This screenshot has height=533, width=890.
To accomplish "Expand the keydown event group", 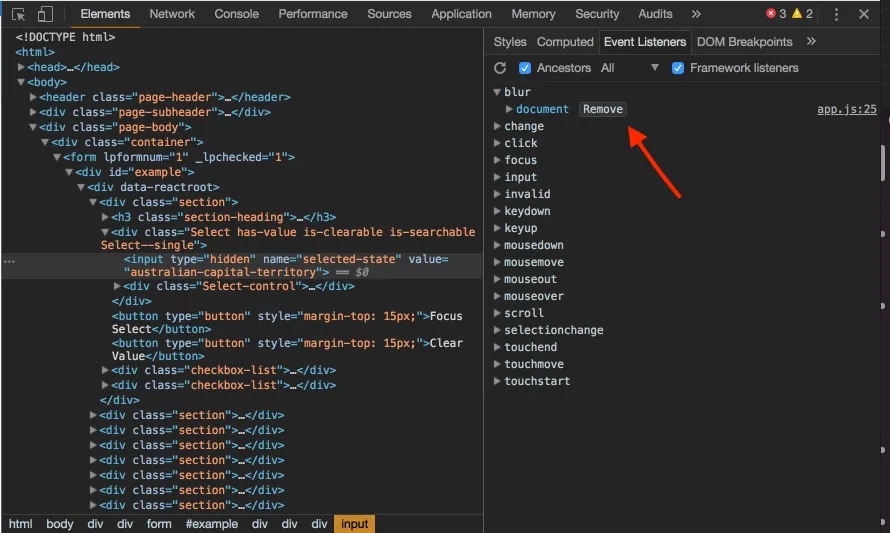I will (497, 211).
